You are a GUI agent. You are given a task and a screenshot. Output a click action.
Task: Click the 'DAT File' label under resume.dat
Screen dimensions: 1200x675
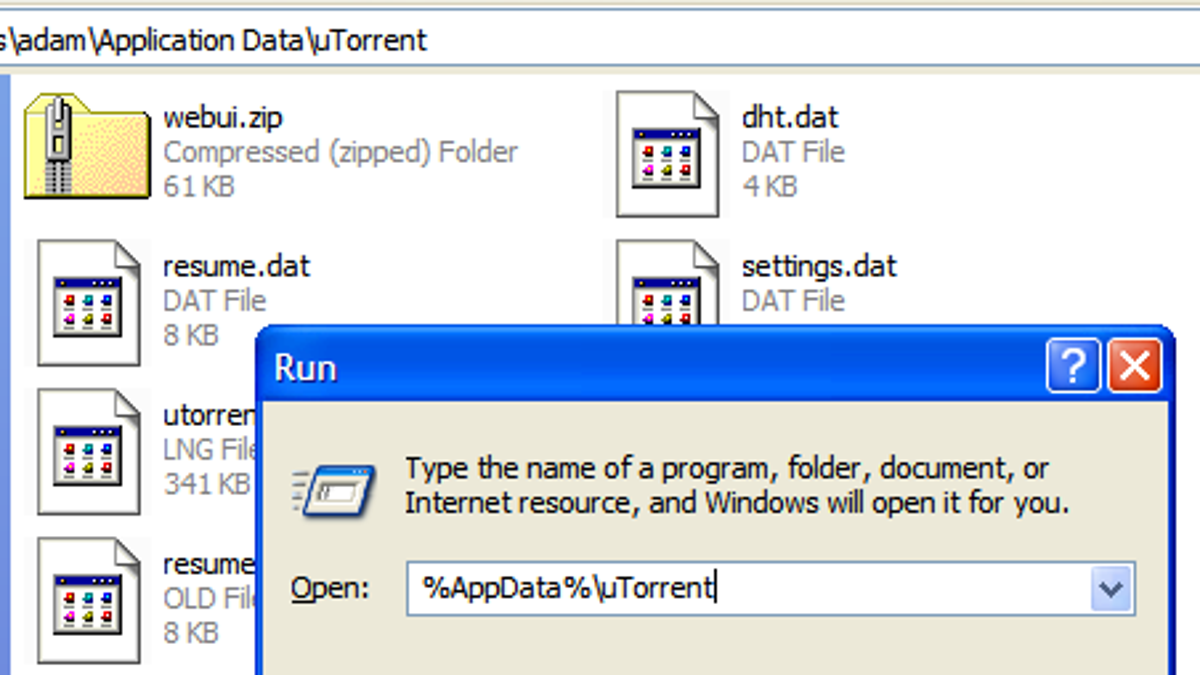pyautogui.click(x=215, y=301)
